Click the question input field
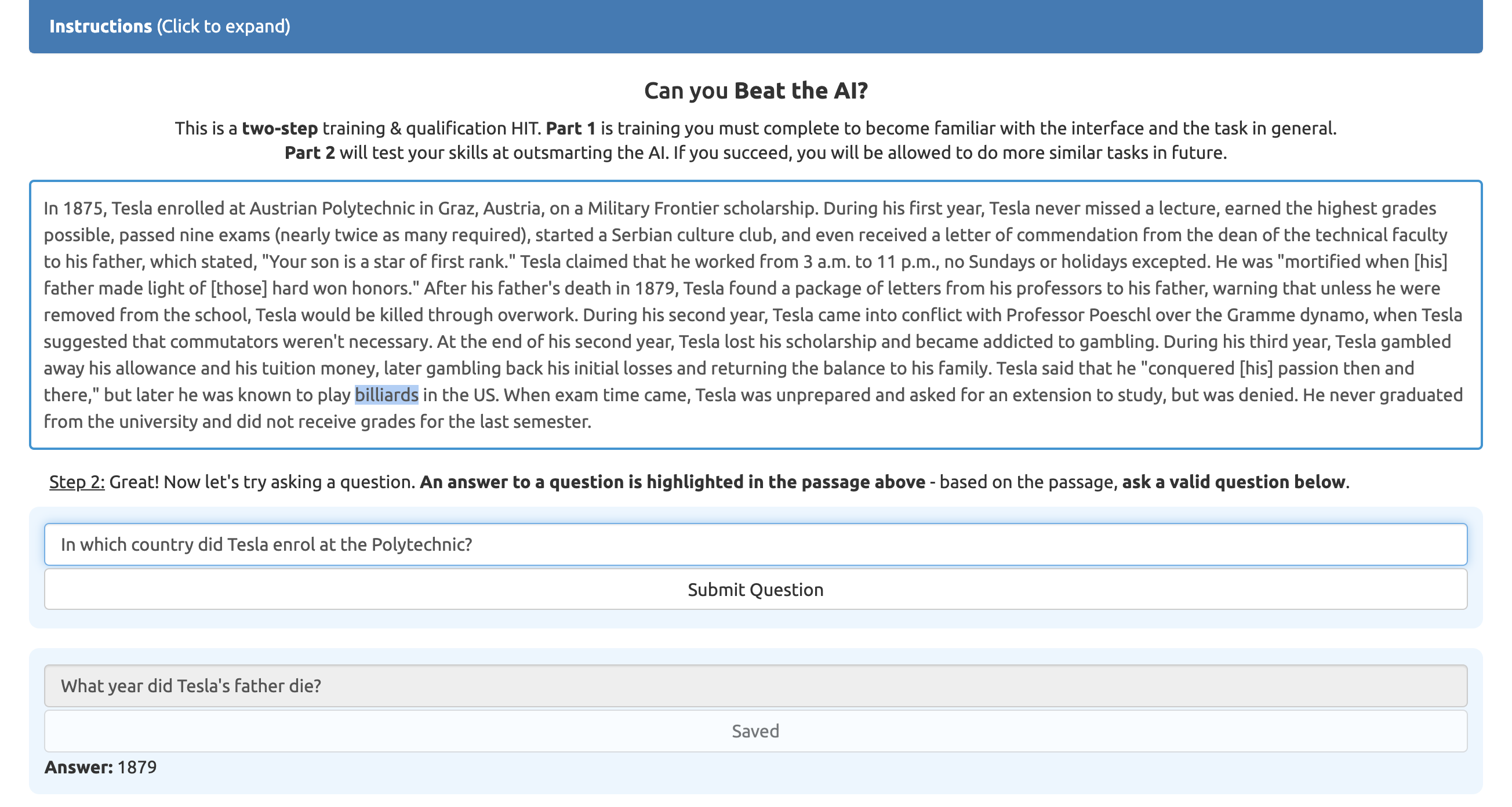 755,544
